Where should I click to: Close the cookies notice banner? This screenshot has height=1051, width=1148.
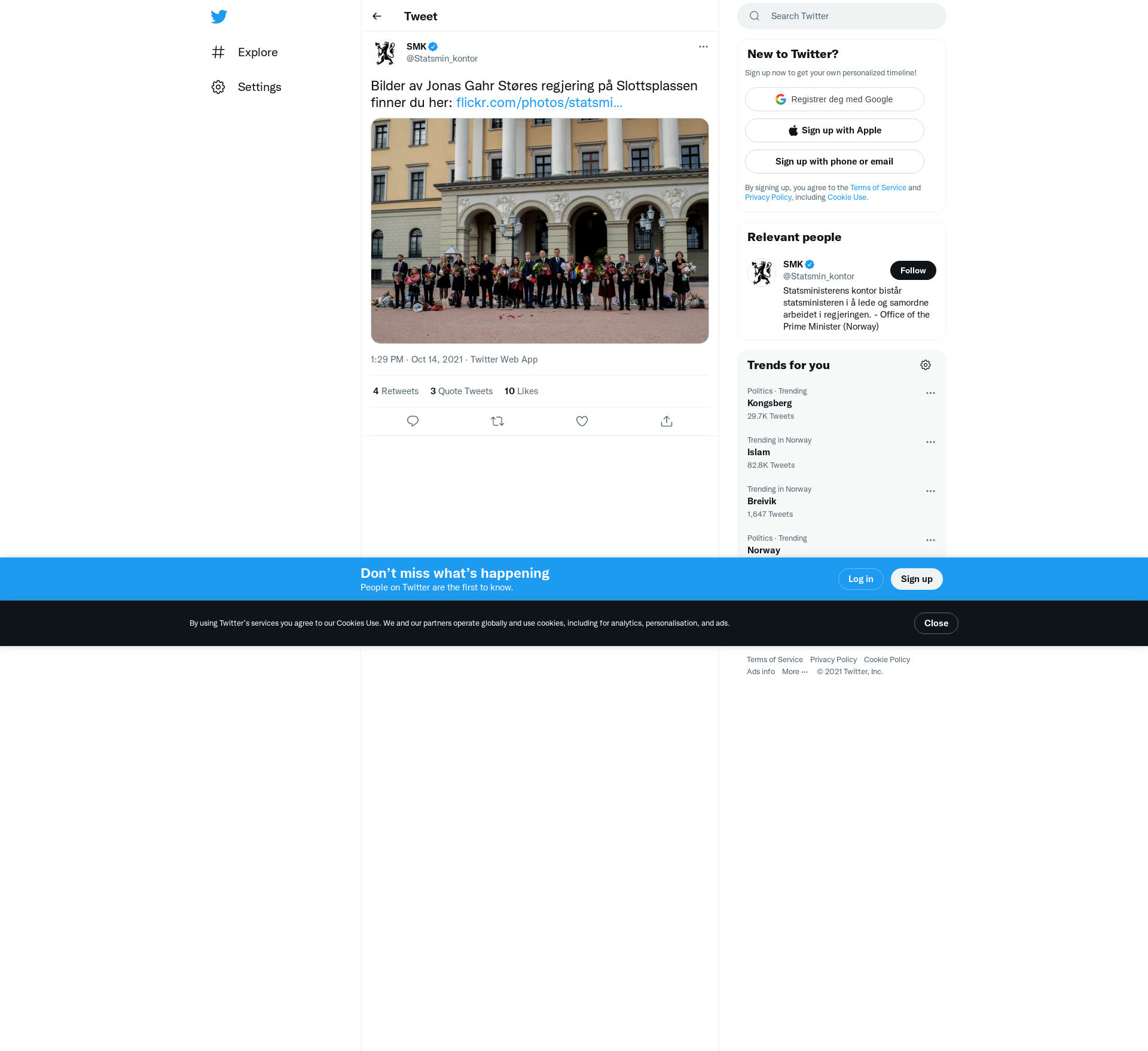click(936, 623)
